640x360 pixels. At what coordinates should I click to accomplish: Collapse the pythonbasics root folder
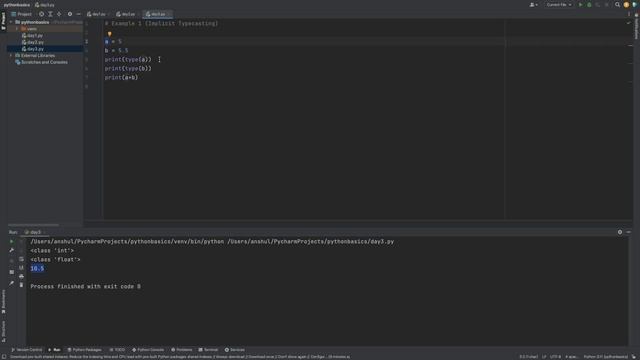[x=11, y=22]
